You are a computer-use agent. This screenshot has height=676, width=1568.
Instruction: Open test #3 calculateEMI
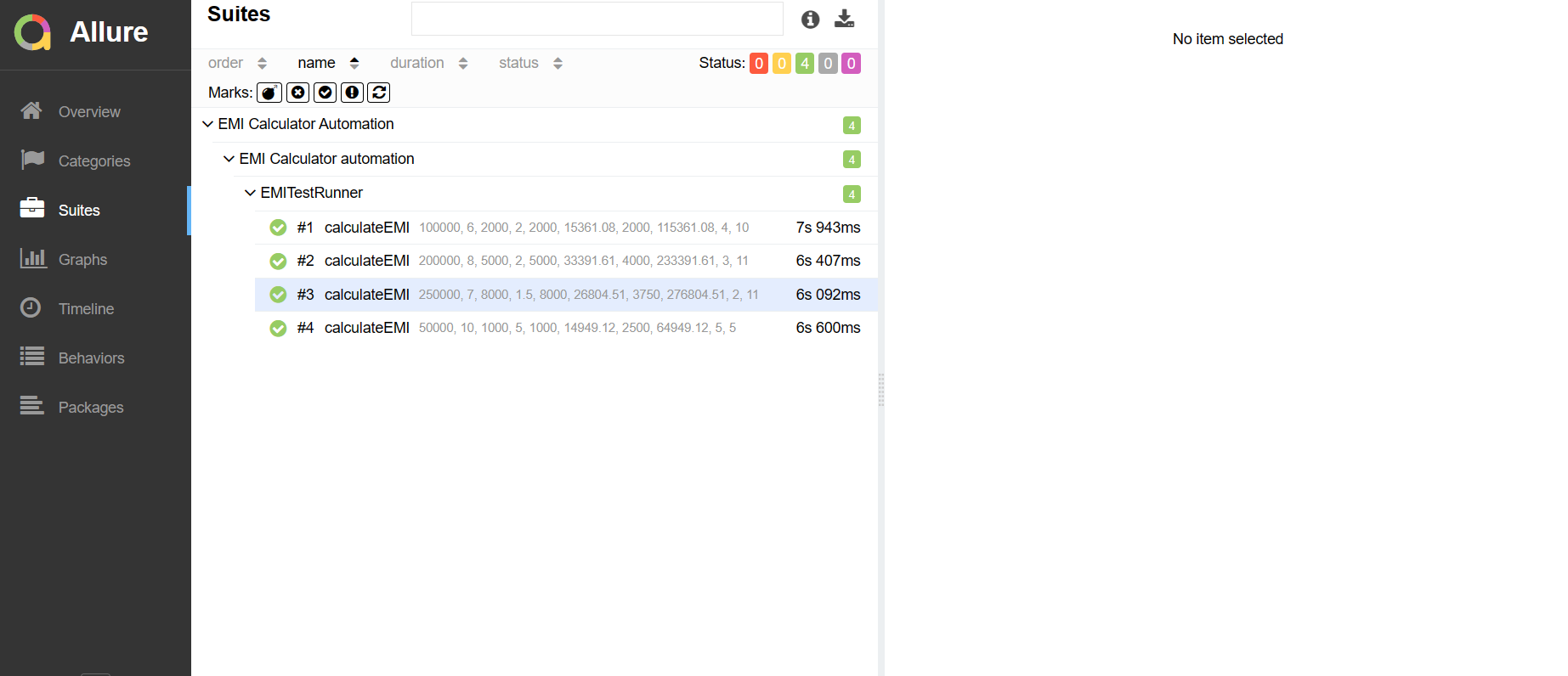pyautogui.click(x=566, y=295)
